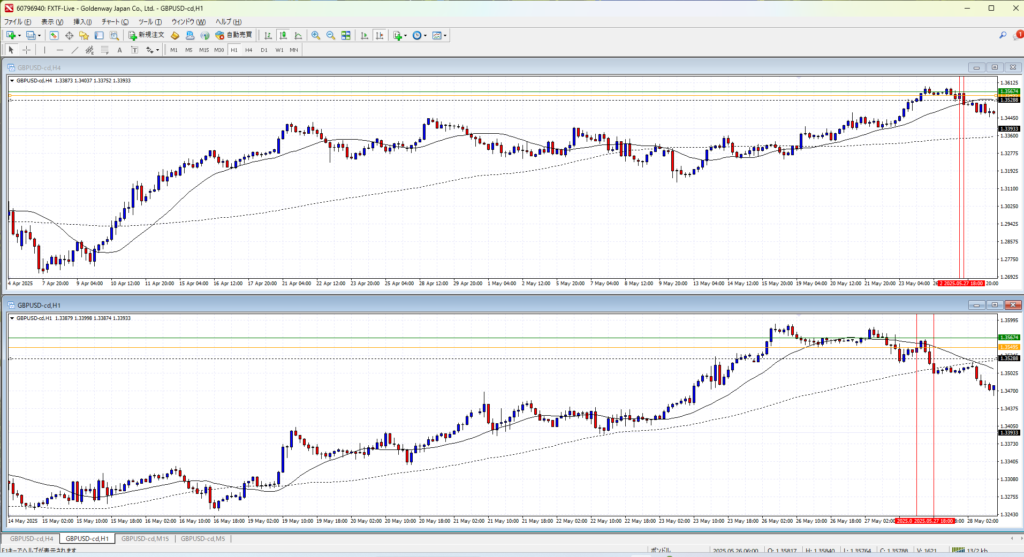Zoom out the chart with magnifier icon
Viewport: 1024px width, 557px height.
(329, 35)
